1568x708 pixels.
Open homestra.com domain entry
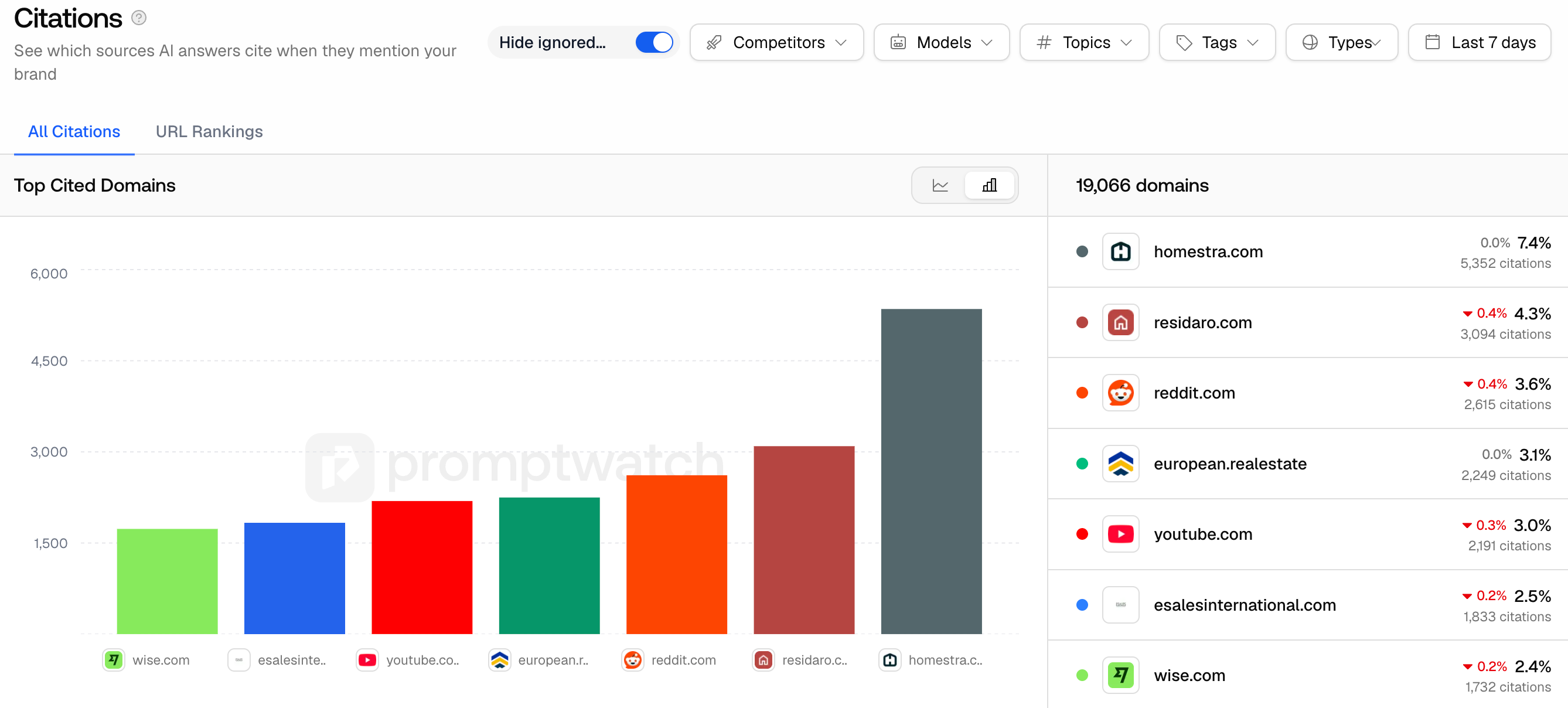click(x=1307, y=251)
